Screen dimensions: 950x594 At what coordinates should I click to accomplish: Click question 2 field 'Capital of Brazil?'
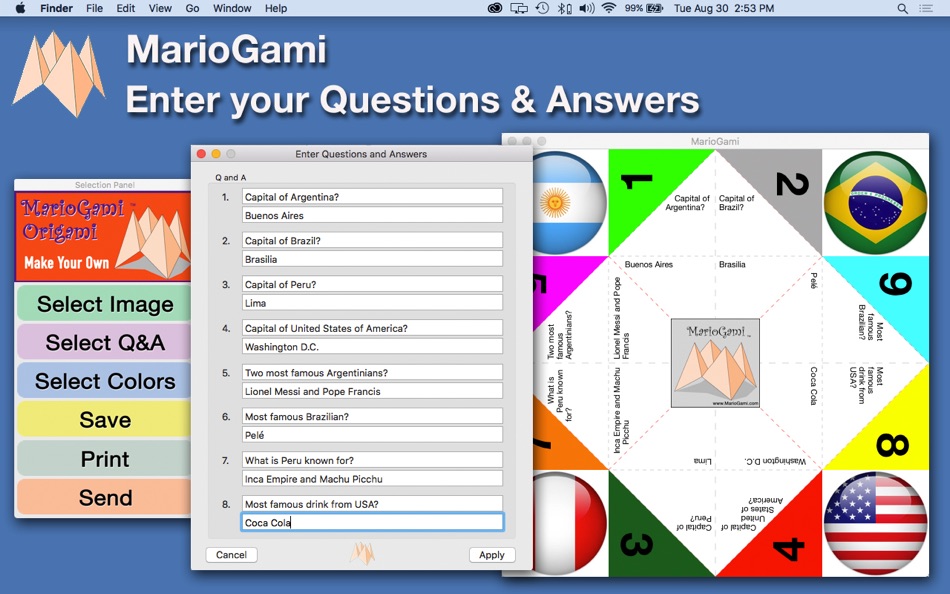(372, 240)
